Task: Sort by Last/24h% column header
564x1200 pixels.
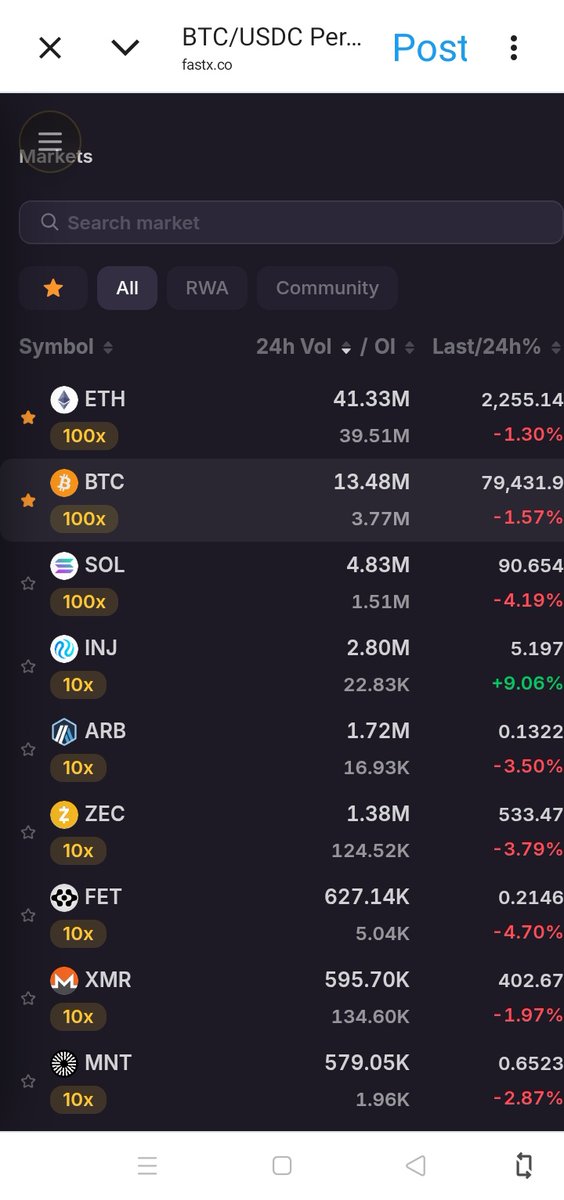Action: coord(496,347)
